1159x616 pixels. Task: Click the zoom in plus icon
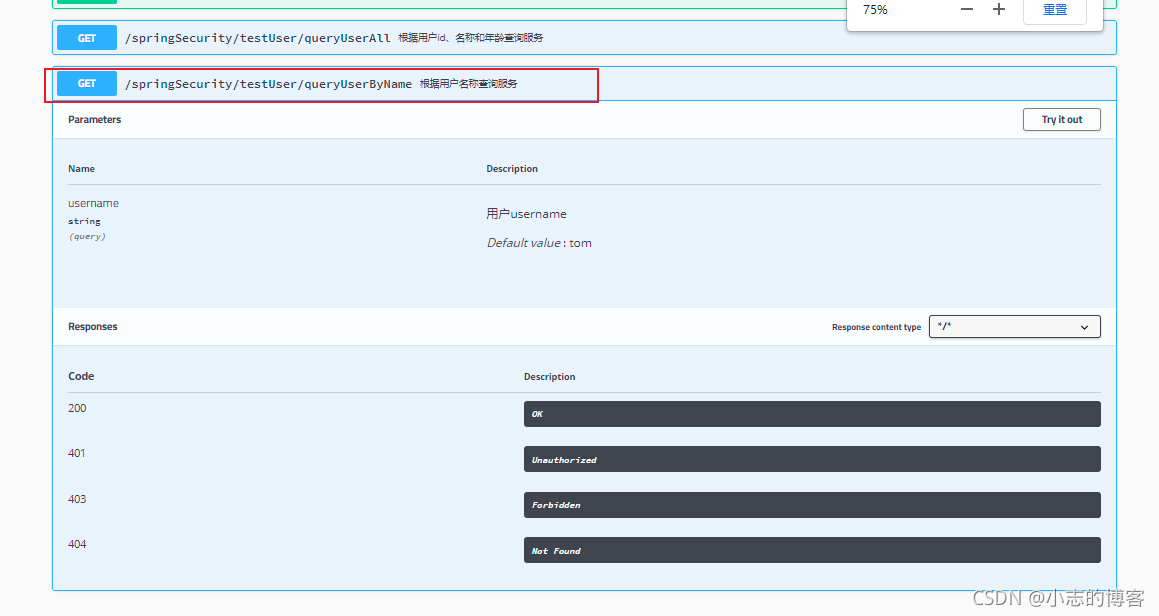point(999,10)
